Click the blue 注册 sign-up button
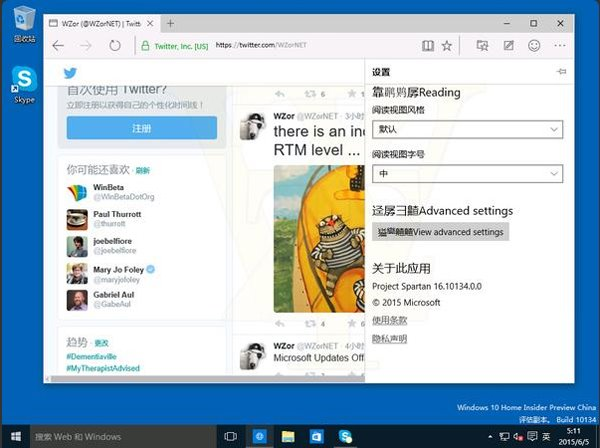This screenshot has height=448, width=600. coord(141,128)
